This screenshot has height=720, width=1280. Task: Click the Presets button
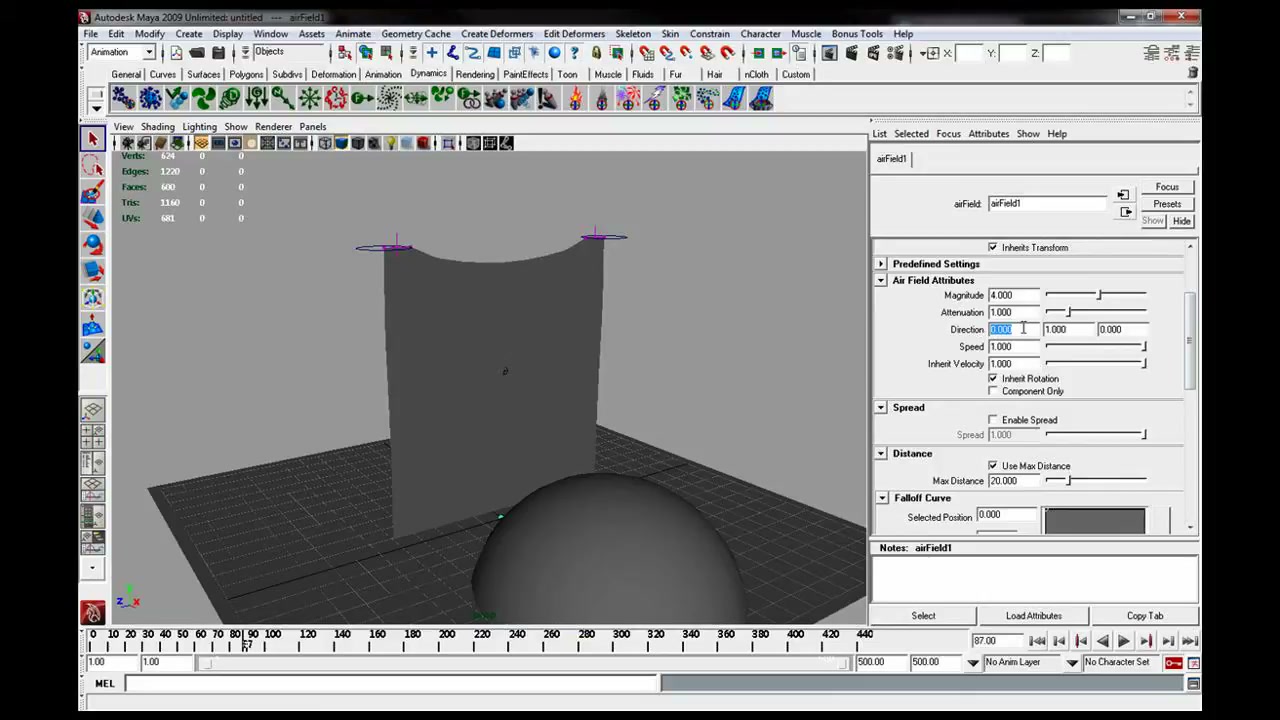[x=1167, y=204]
